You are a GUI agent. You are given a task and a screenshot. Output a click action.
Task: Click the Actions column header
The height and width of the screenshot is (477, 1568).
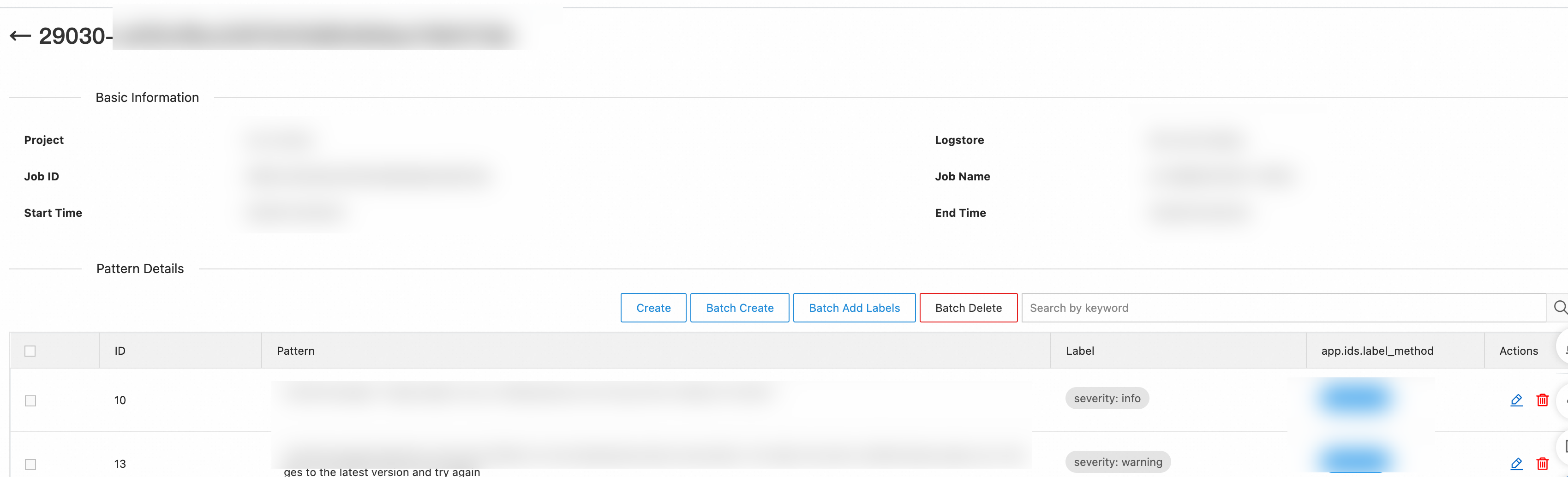pos(1518,351)
